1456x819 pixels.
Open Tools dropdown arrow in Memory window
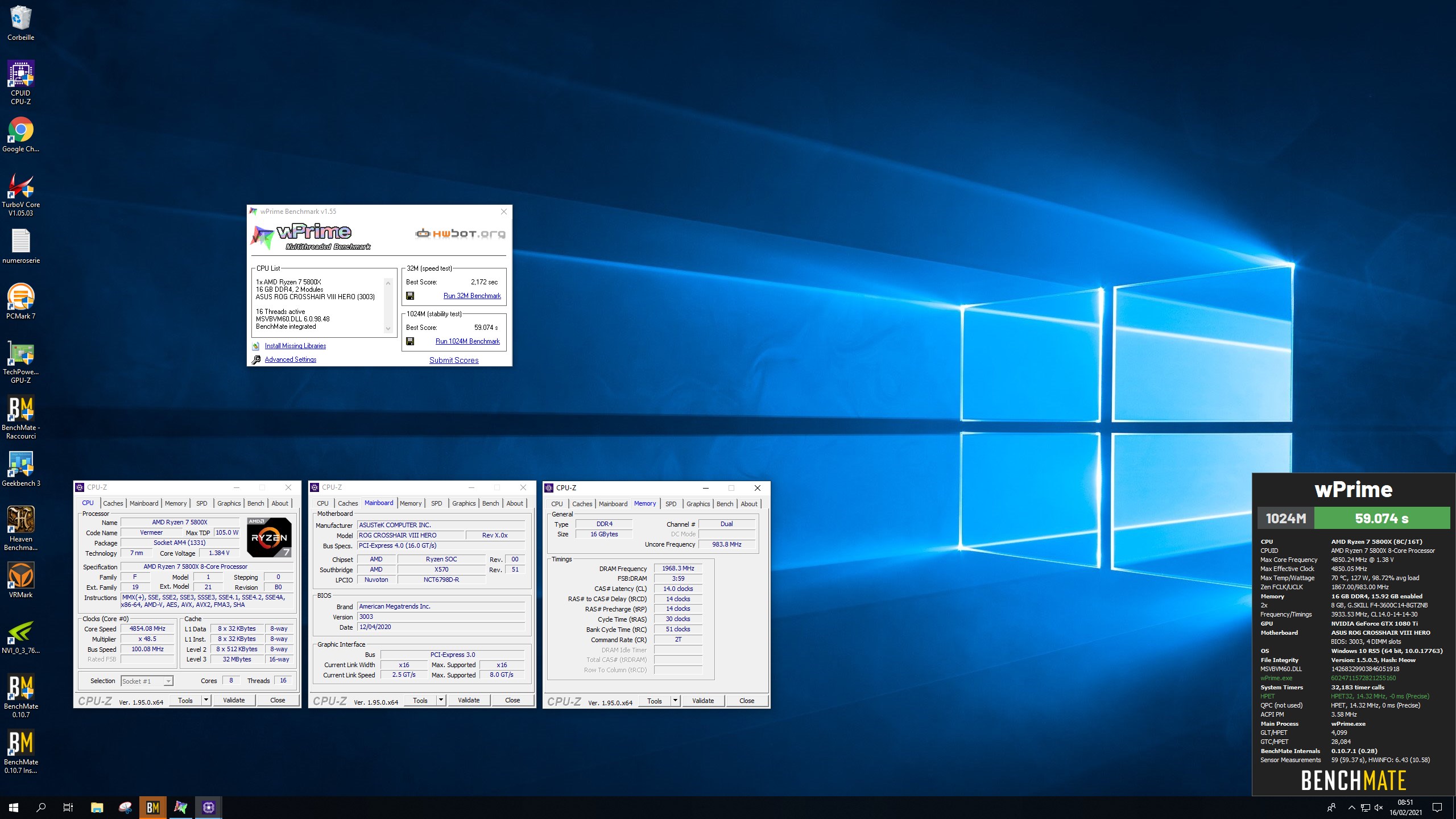pos(676,701)
